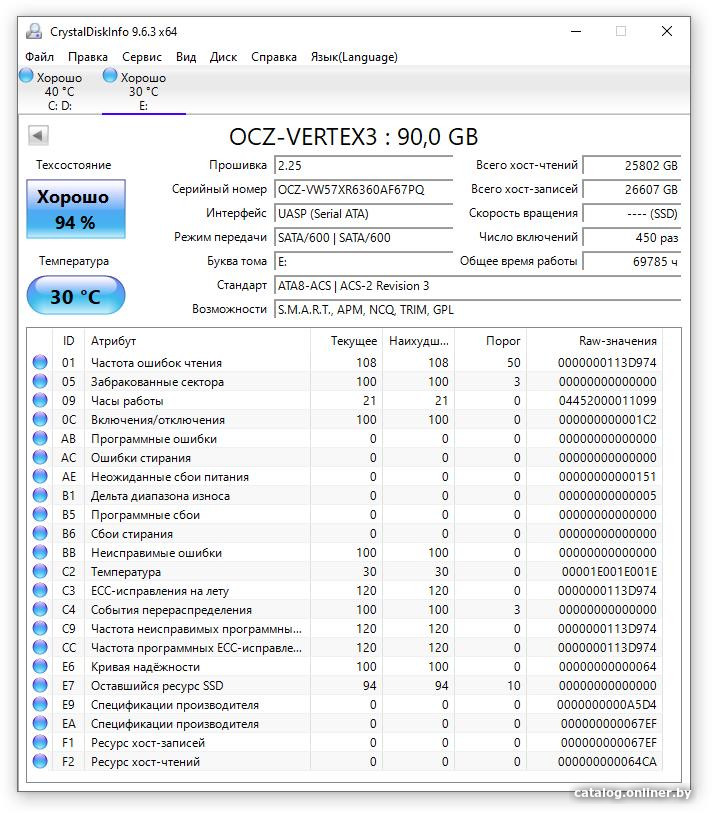Viewport: 712px width, 814px height.
Task: Open the Язык(Language) menu
Action: point(354,57)
